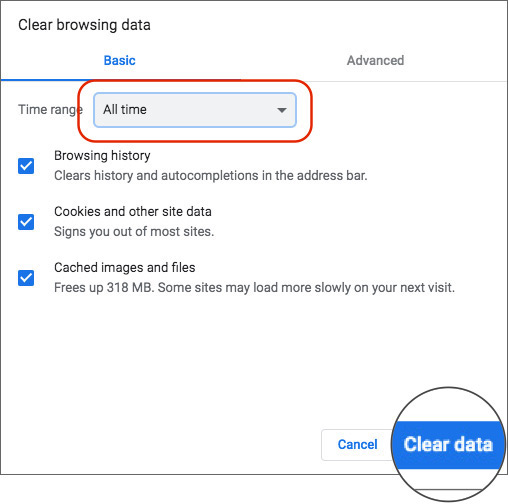508x504 pixels.
Task: Cancel the clear browsing data dialog
Action: 357,444
